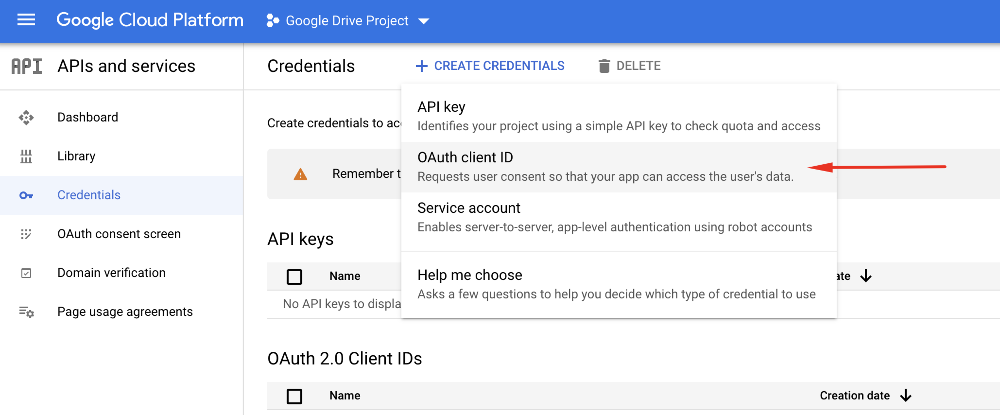This screenshot has width=1000, height=415.
Task: Tick the select-all checkbox in API keys table
Action: [x=295, y=277]
